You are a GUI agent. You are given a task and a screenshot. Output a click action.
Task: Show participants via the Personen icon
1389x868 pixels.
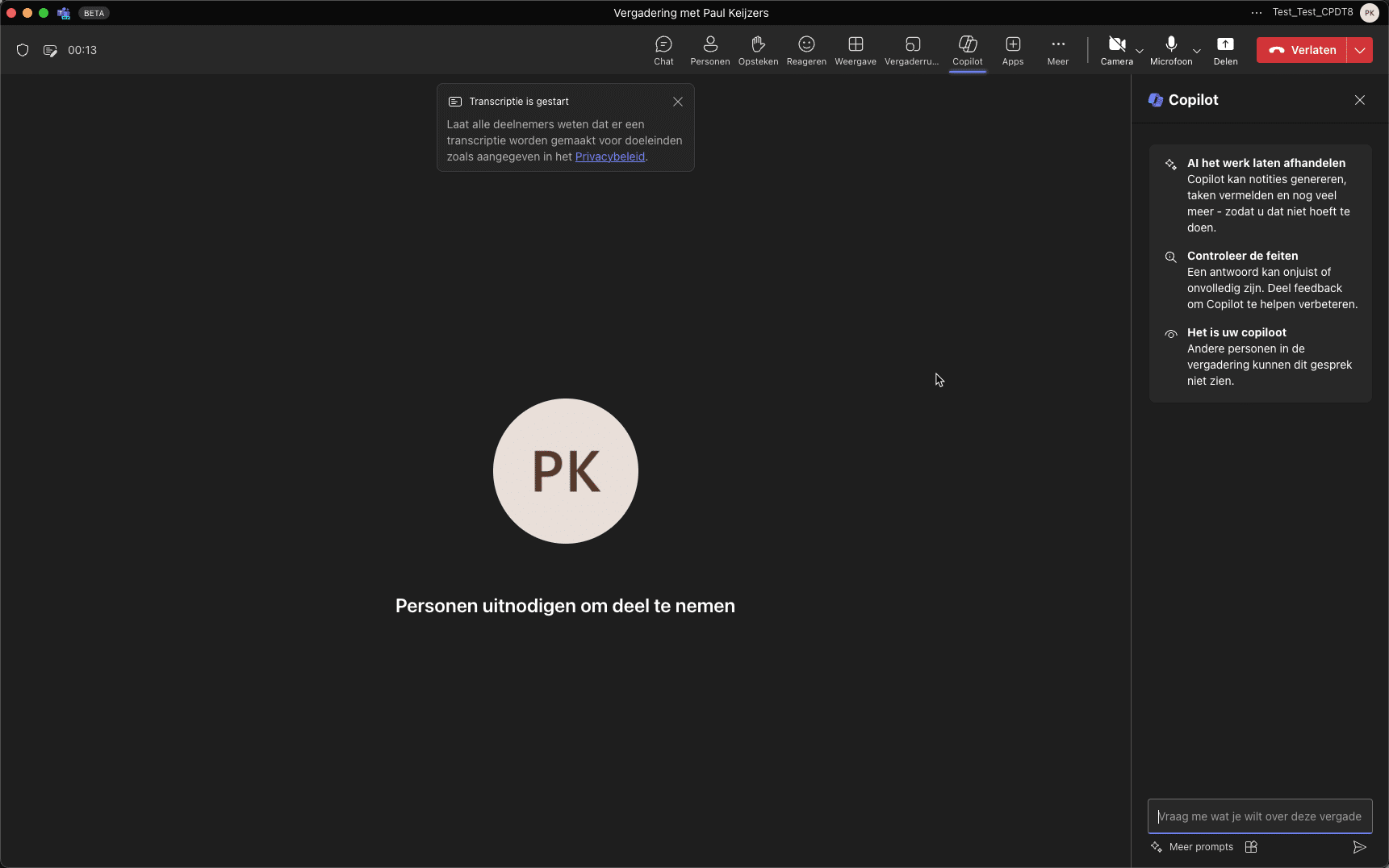click(709, 50)
